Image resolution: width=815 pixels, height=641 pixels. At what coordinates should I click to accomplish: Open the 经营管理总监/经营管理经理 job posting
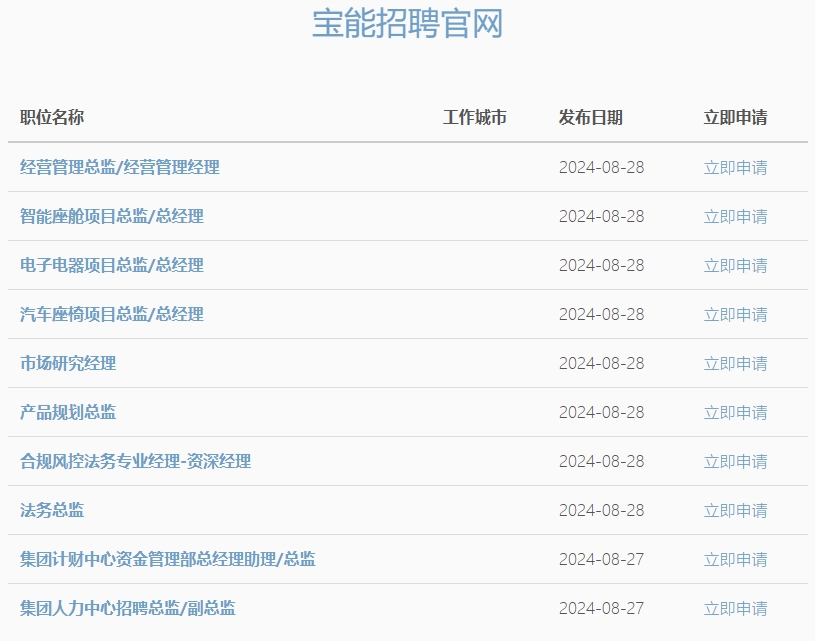point(120,167)
